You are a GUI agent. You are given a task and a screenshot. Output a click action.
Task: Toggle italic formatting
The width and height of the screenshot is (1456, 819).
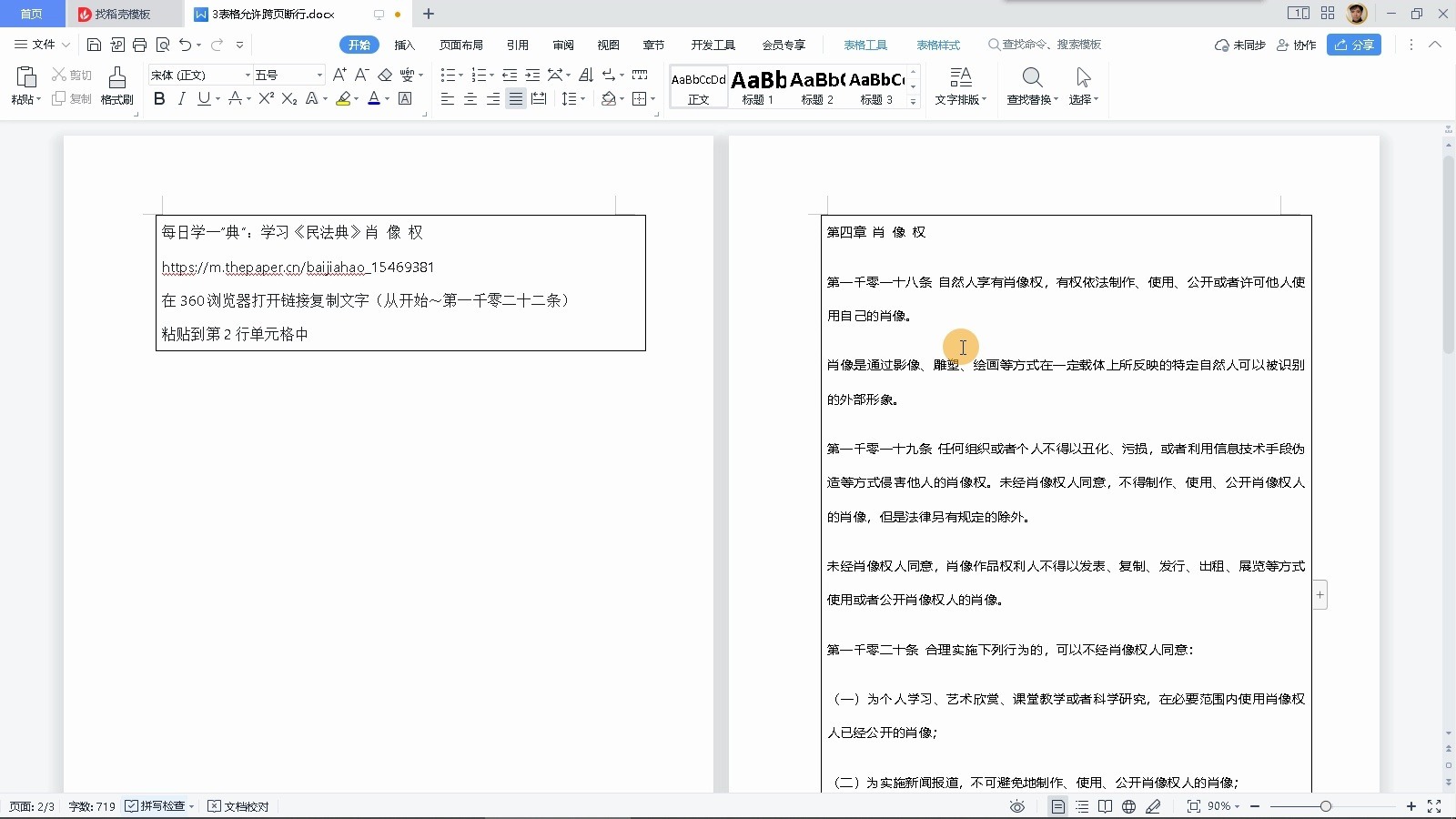coord(181,98)
